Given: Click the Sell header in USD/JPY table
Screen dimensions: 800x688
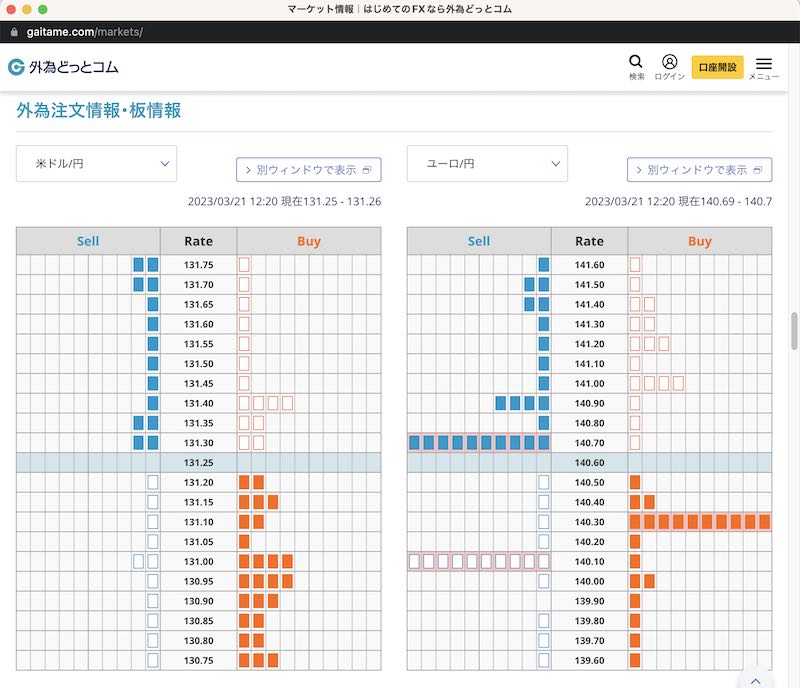Looking at the screenshot, I should coord(88,241).
